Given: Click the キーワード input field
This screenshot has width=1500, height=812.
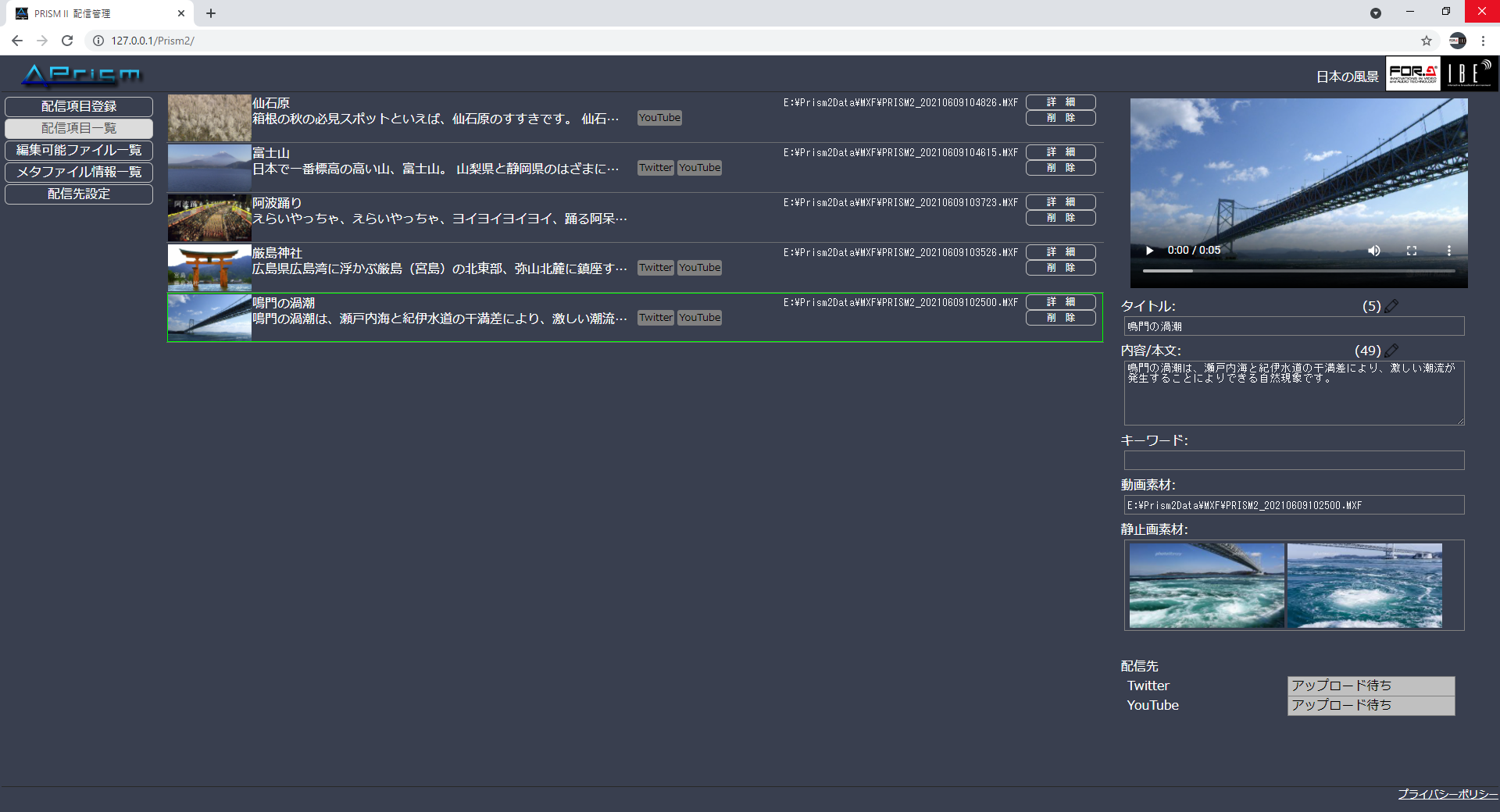Looking at the screenshot, I should pos(1294,461).
